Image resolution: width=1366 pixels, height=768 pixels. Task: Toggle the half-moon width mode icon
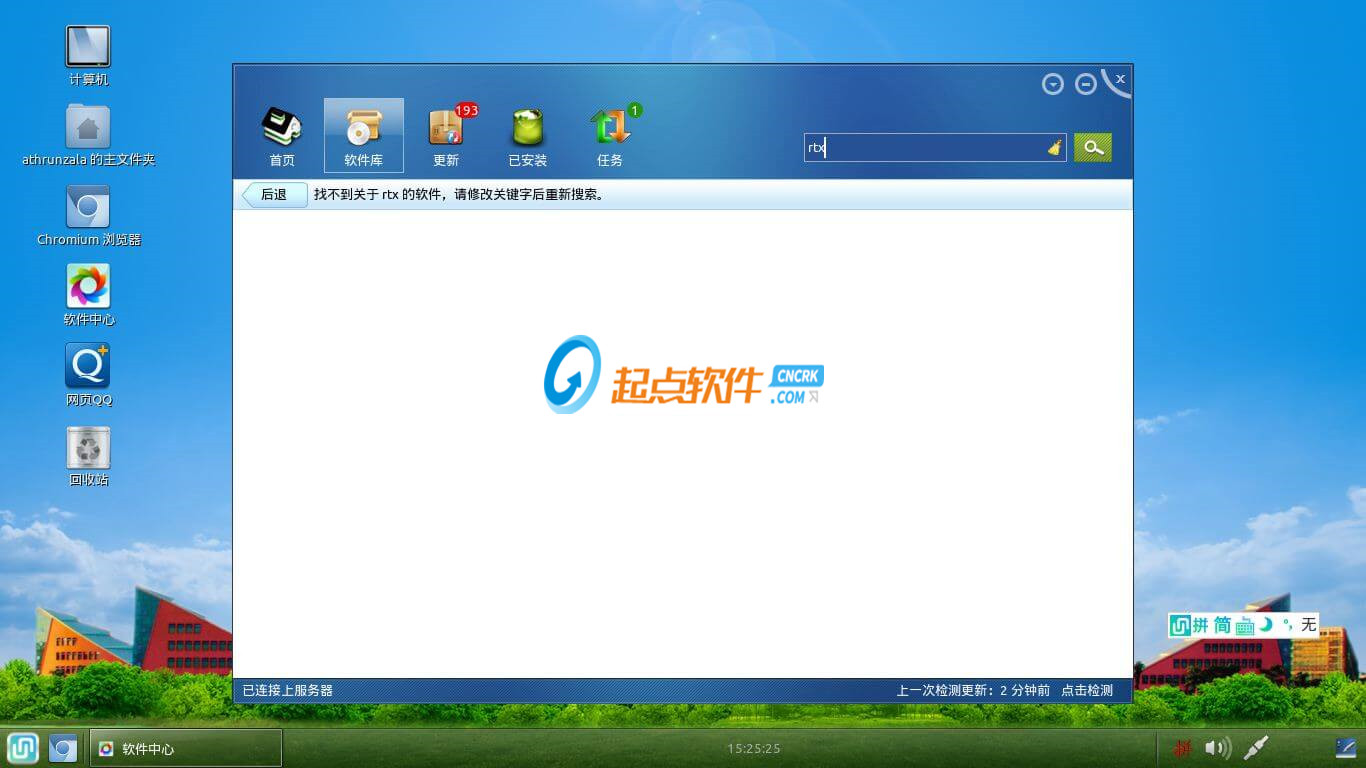tap(1266, 625)
